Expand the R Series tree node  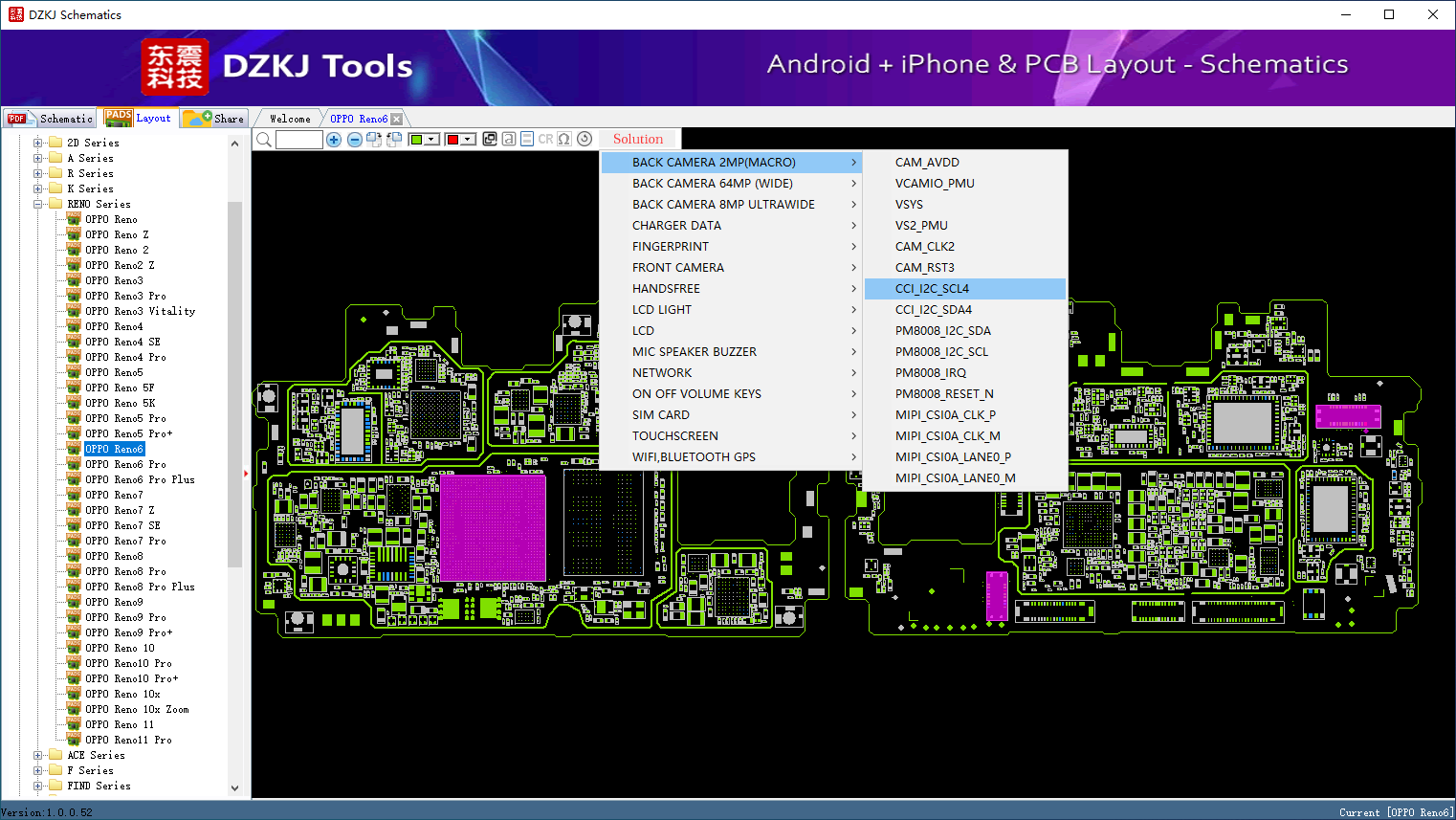pos(37,173)
